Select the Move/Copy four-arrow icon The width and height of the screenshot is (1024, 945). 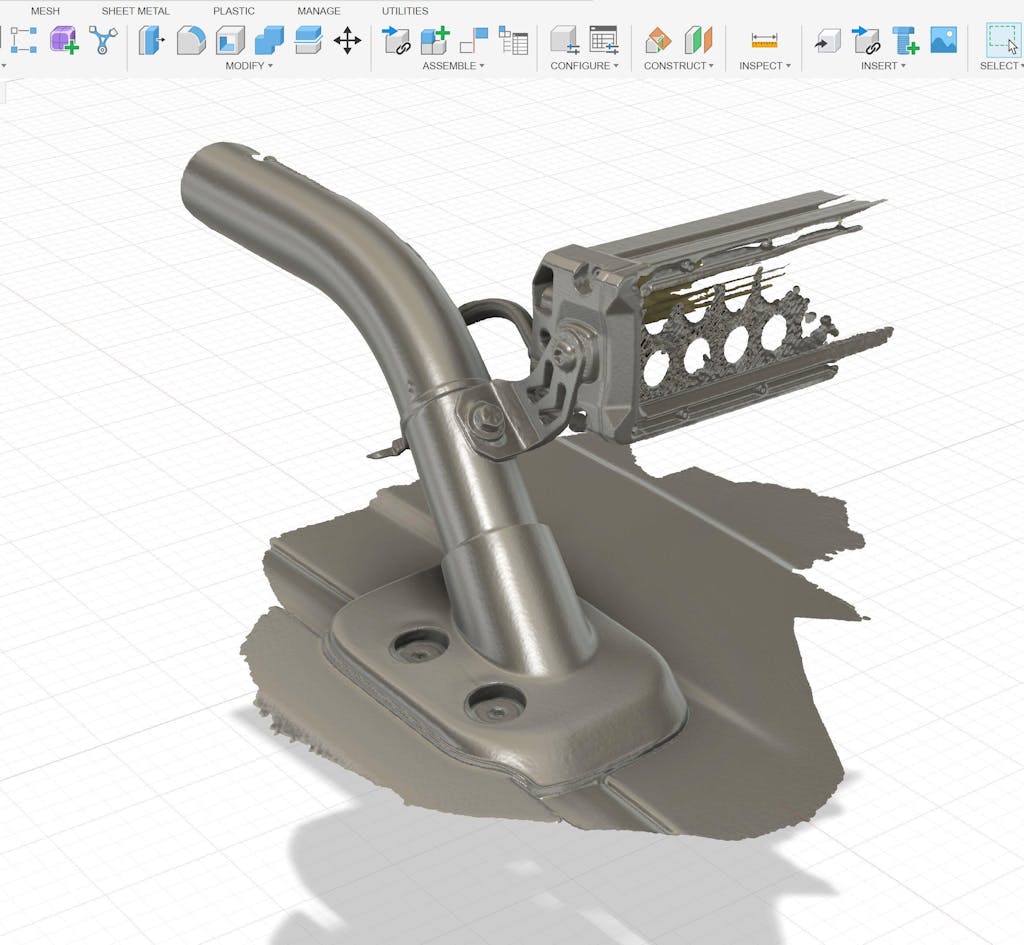(347, 40)
